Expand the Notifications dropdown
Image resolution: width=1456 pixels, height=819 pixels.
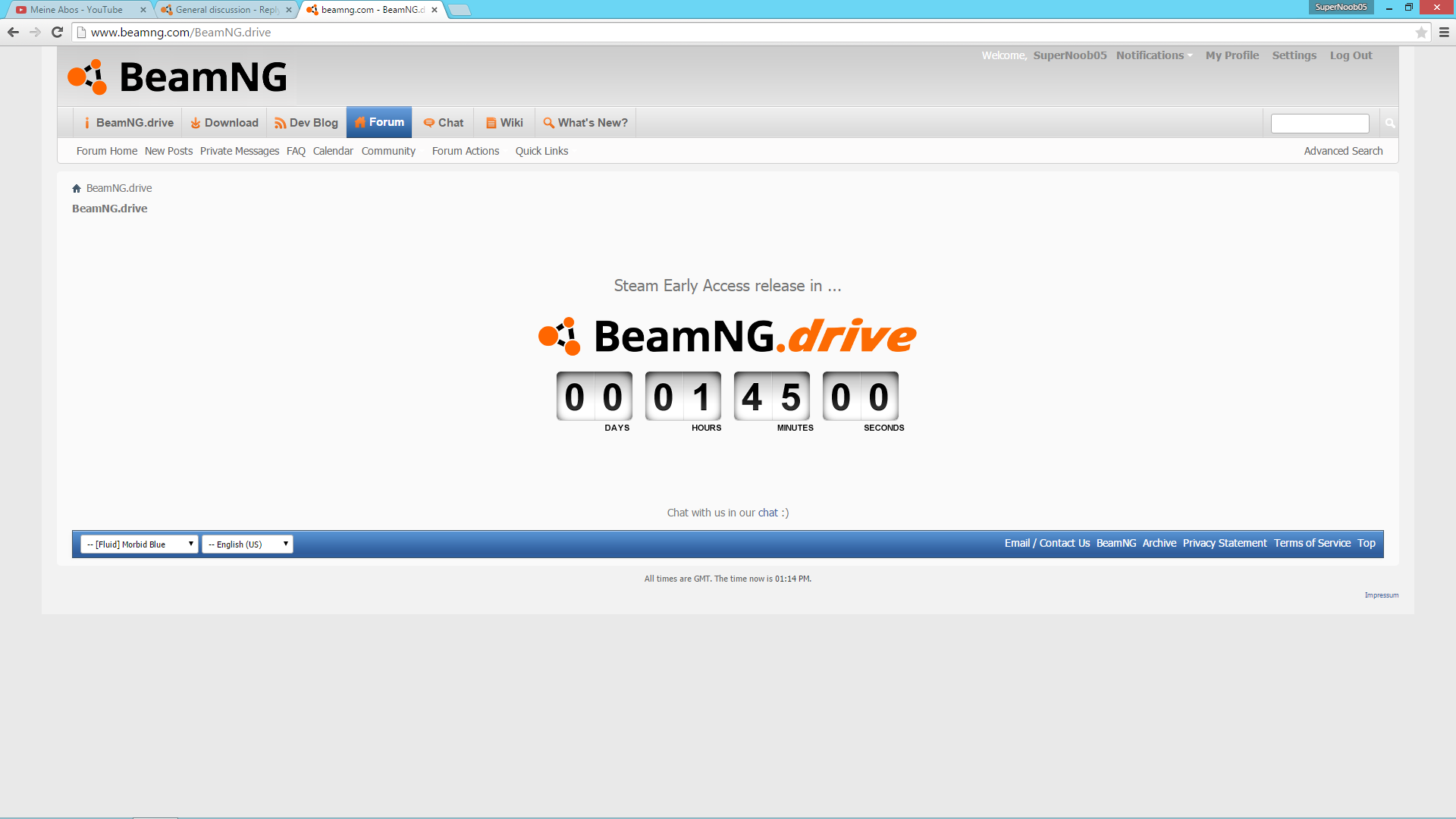(x=1154, y=55)
